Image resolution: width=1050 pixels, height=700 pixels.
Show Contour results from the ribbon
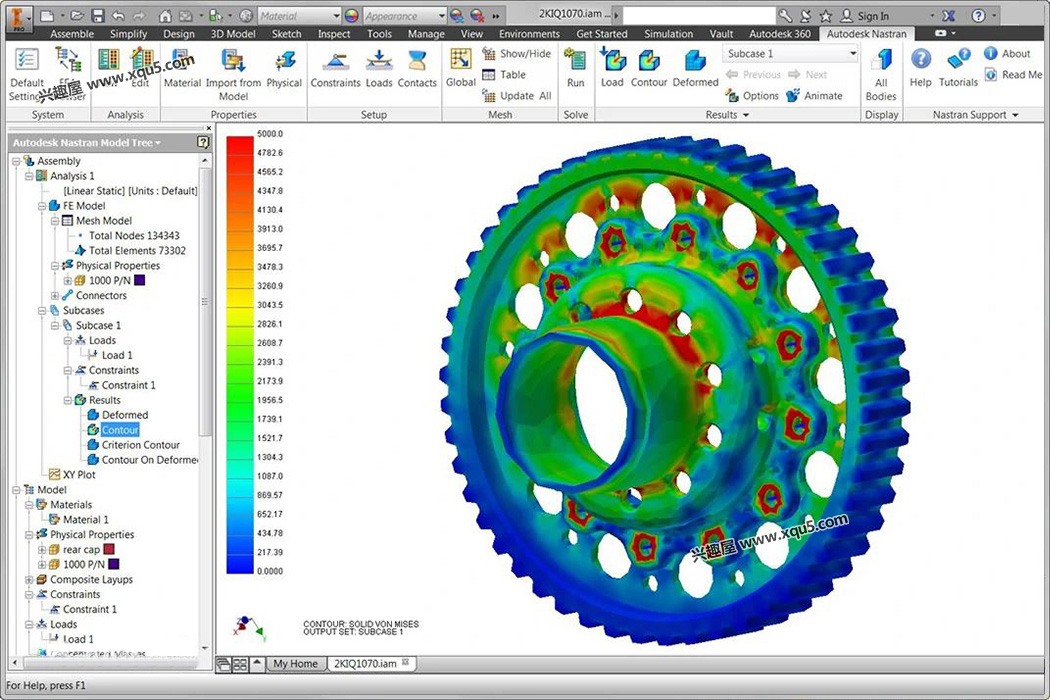click(x=649, y=68)
